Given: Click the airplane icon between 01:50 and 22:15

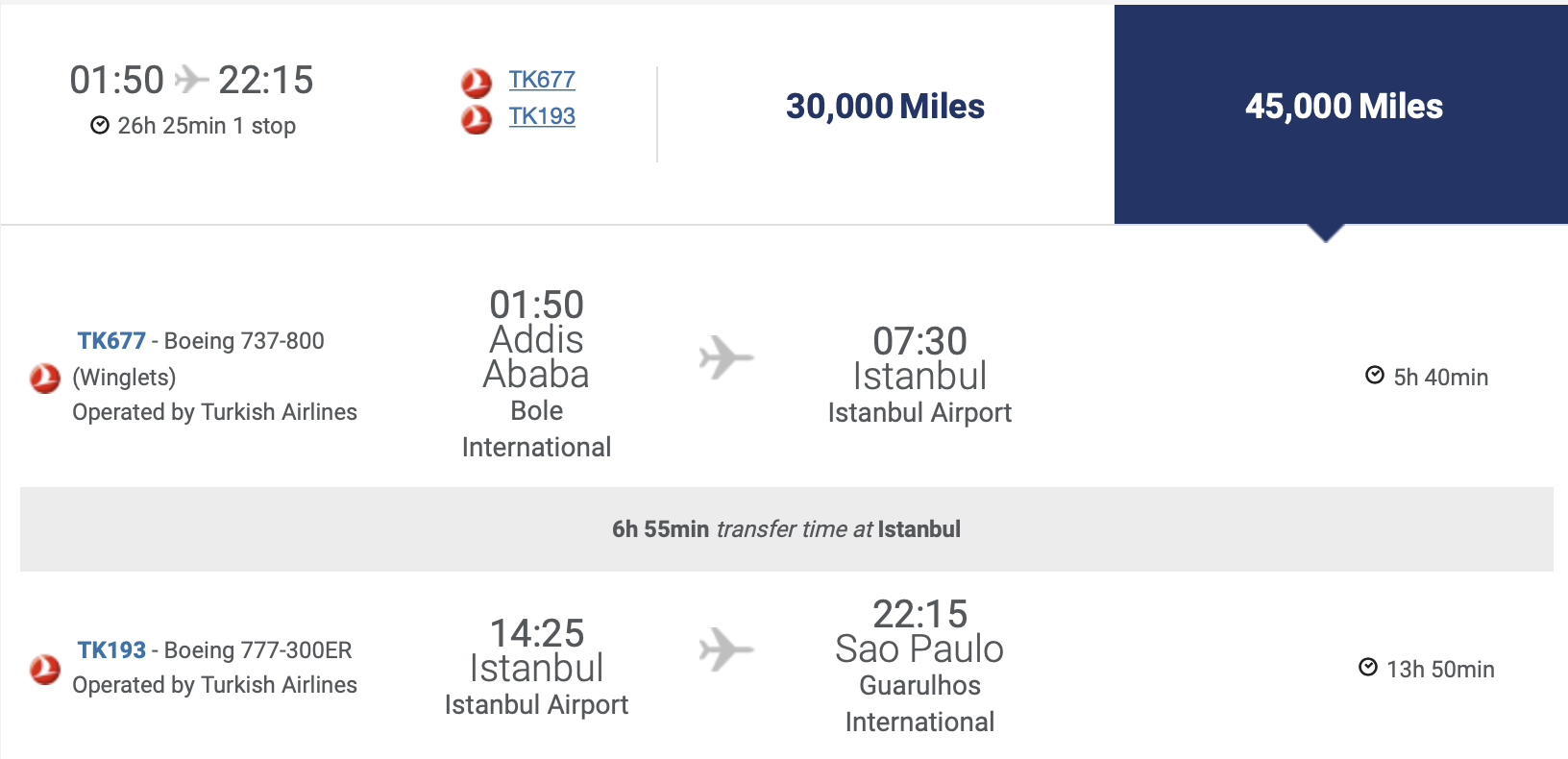Looking at the screenshot, I should point(192,79).
